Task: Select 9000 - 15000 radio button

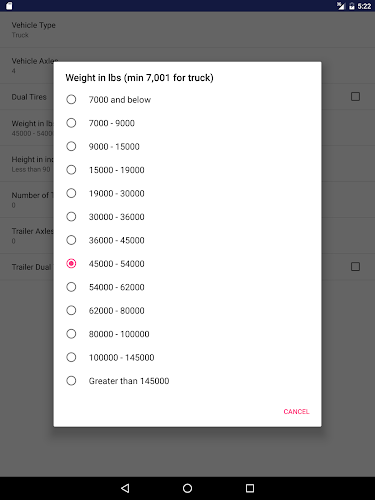Action: [x=187, y=146]
